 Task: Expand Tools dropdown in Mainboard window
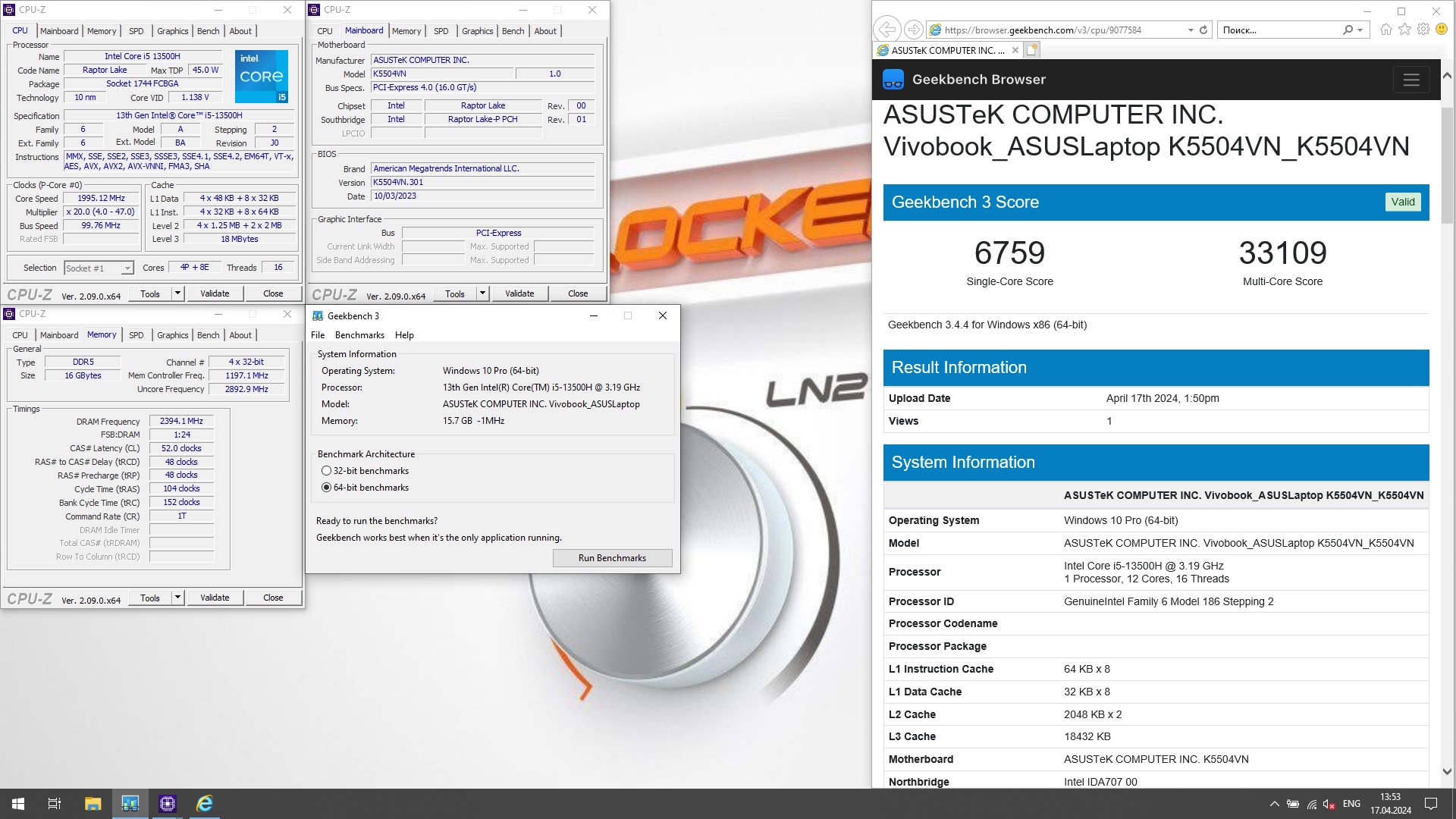pyautogui.click(x=482, y=293)
